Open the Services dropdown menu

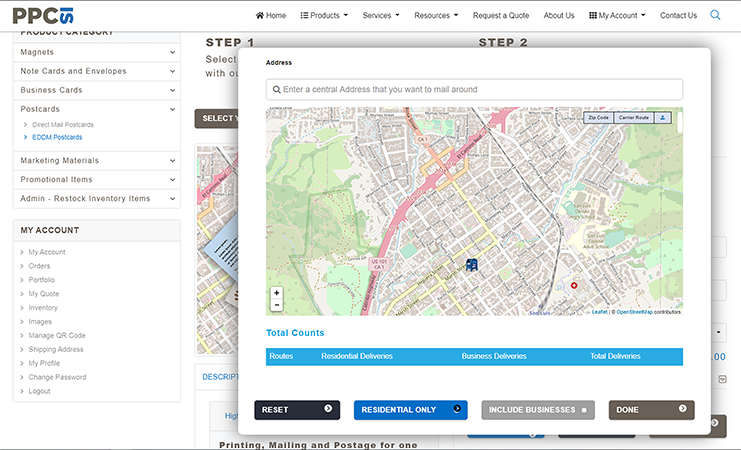point(381,15)
